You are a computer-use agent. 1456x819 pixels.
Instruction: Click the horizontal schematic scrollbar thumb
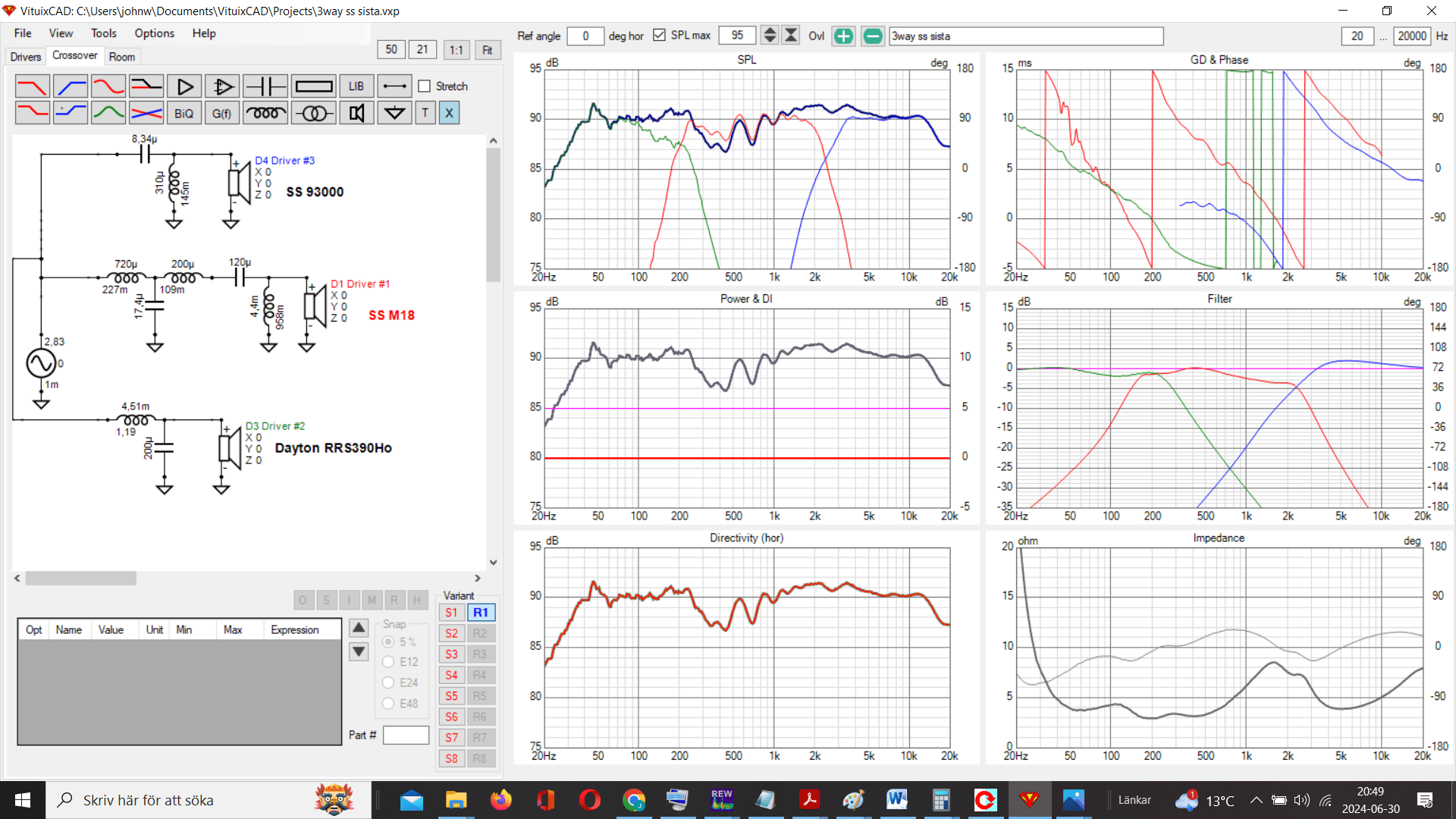pyautogui.click(x=81, y=579)
